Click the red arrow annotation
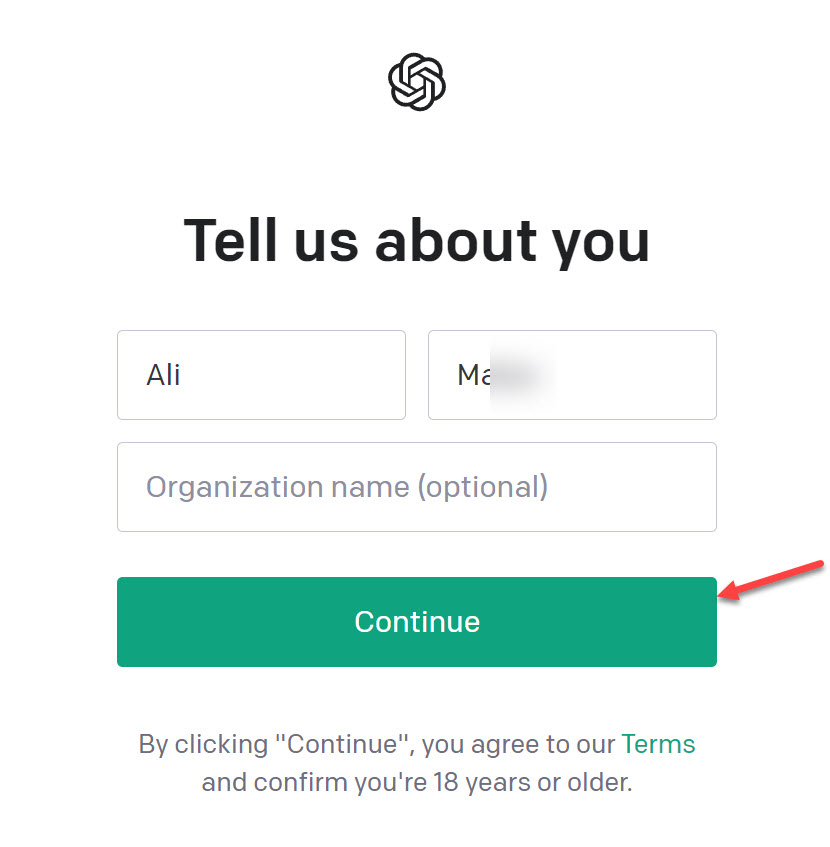Viewport: 830px width, 847px height. point(771,581)
